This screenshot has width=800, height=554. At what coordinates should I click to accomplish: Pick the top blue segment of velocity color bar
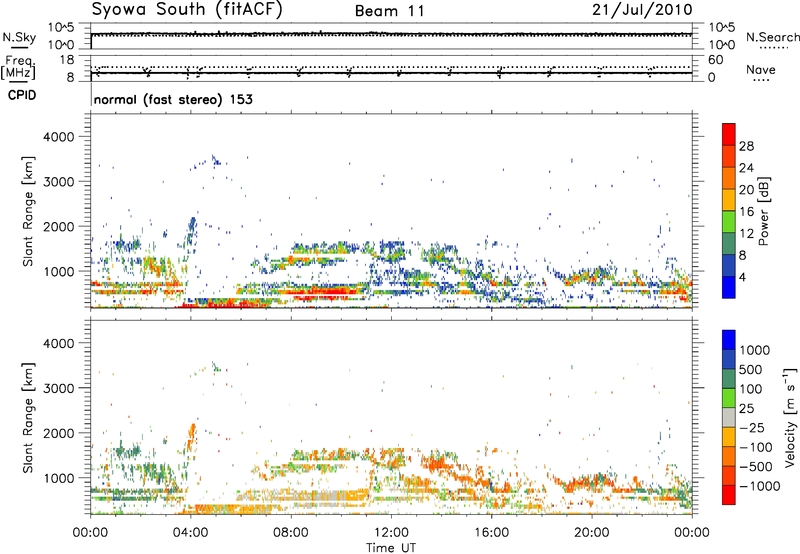[728, 340]
